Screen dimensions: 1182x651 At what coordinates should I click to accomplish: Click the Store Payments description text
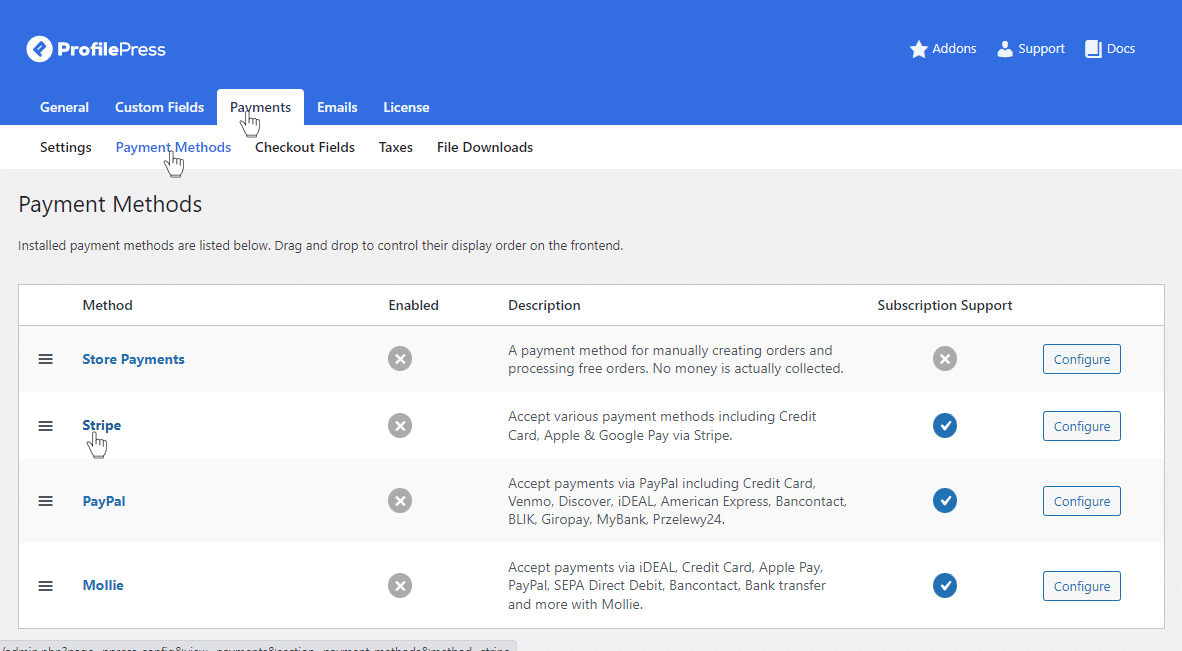pos(675,359)
